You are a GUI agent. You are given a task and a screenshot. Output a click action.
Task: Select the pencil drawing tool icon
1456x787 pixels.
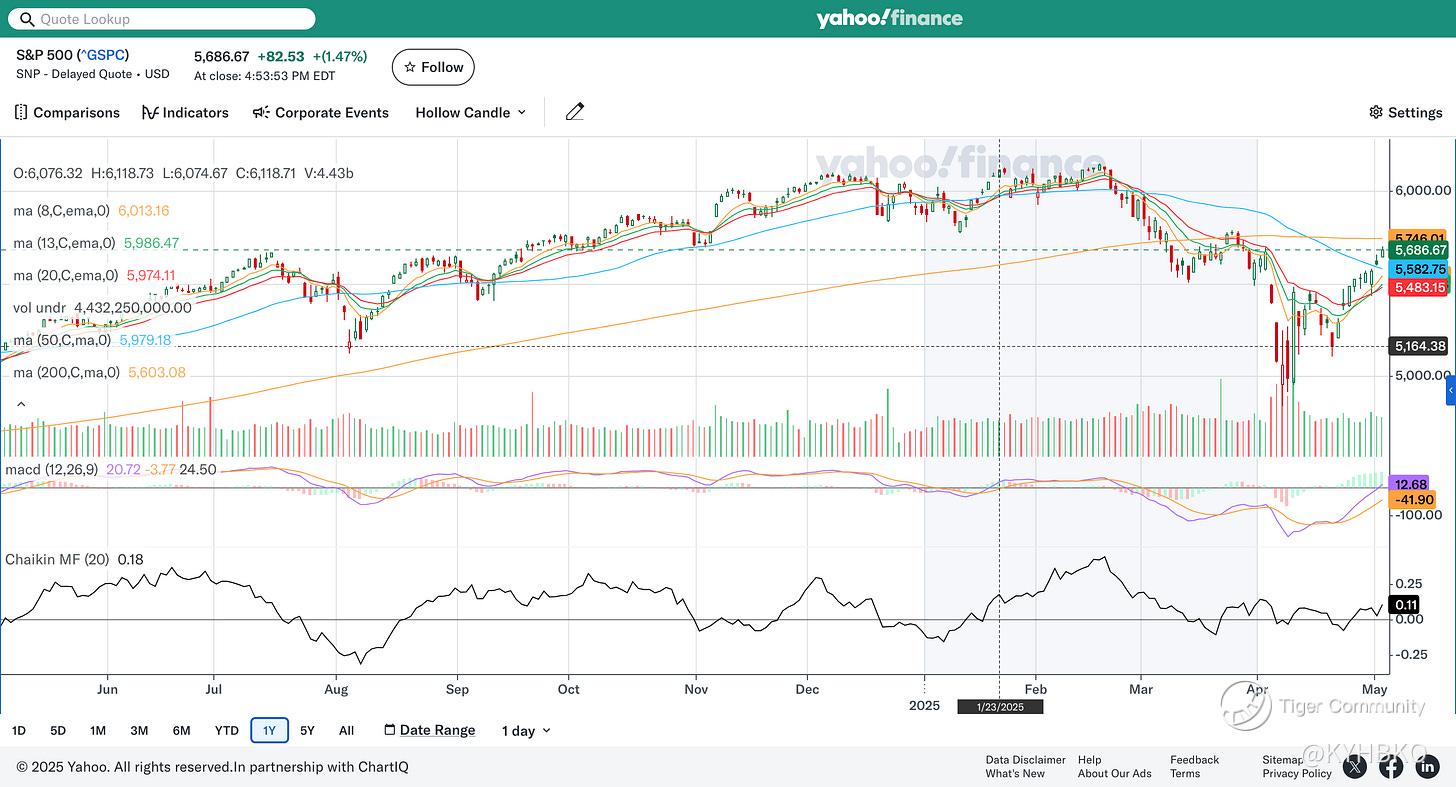[574, 112]
